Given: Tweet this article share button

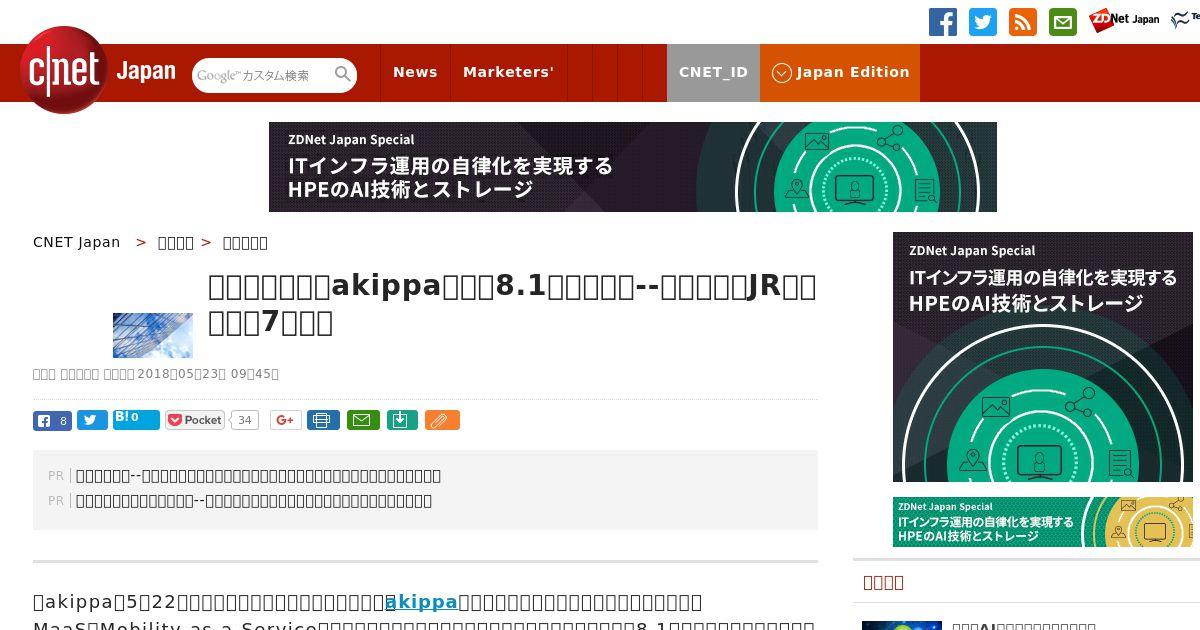Looking at the screenshot, I should 92,420.
